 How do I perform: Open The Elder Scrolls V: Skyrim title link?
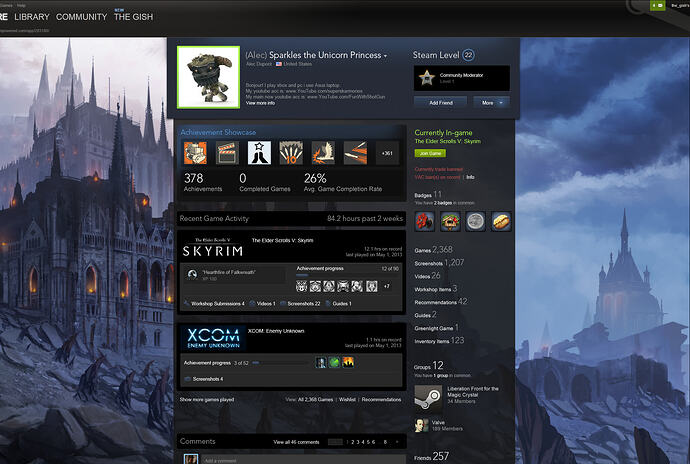point(282,240)
